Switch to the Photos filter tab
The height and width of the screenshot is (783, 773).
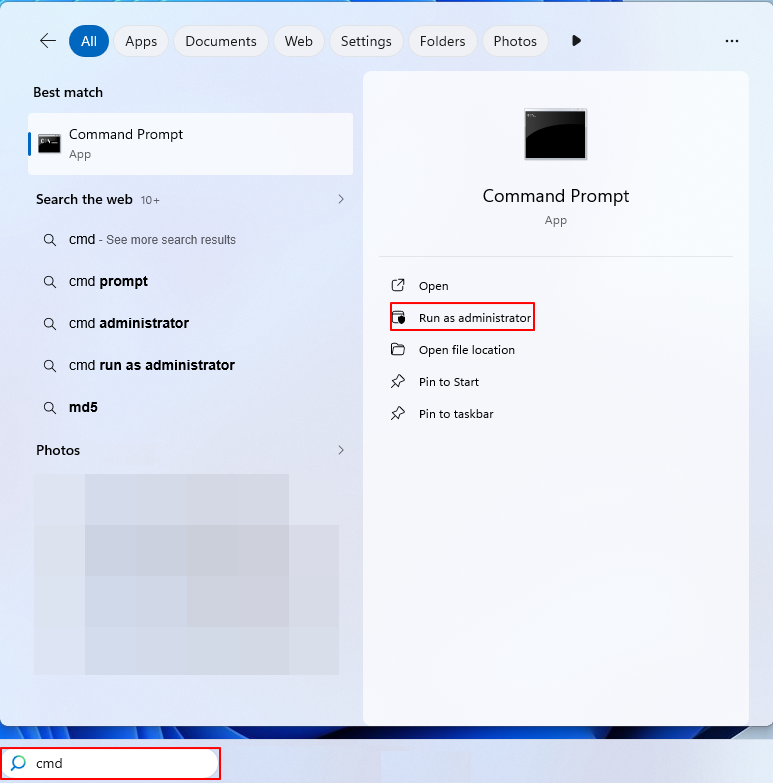pyautogui.click(x=515, y=41)
